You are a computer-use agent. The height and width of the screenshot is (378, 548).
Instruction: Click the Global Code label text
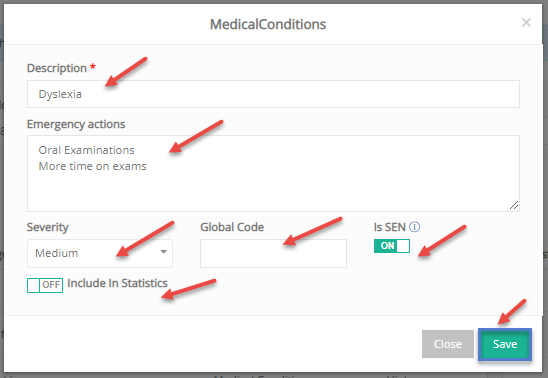232,227
